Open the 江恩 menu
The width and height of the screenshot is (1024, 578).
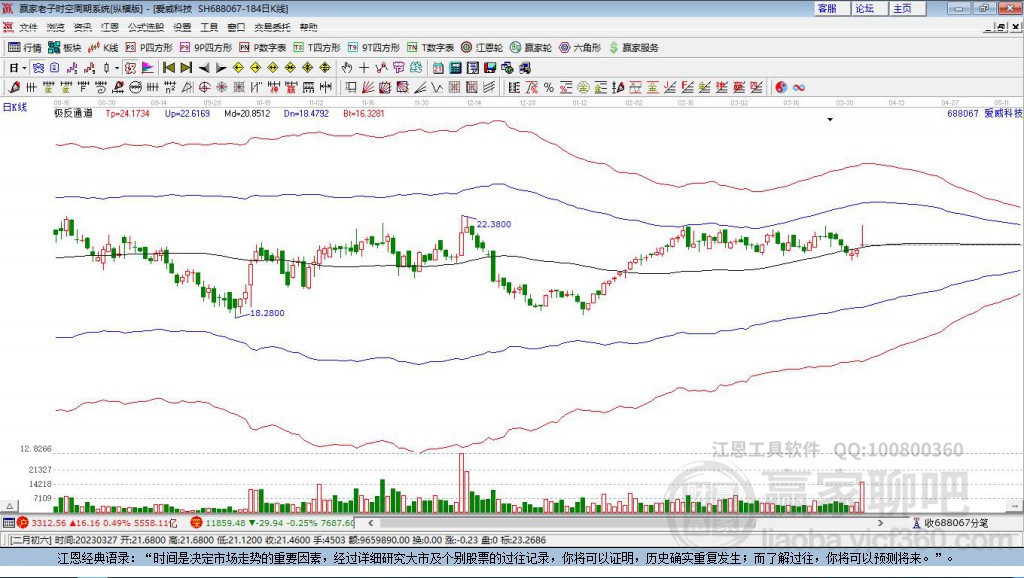point(110,27)
